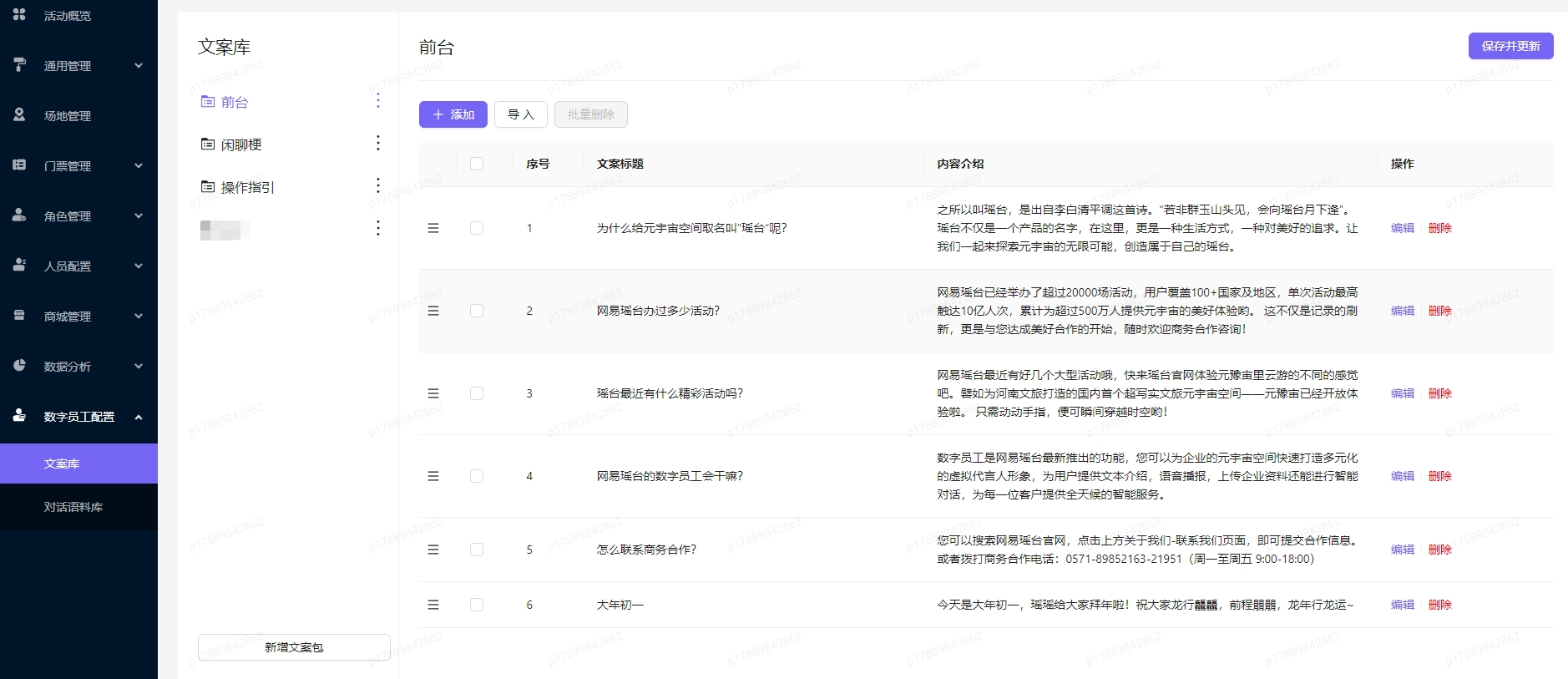Click the 新增文案包 button
The width and height of the screenshot is (1568, 679).
tap(294, 647)
